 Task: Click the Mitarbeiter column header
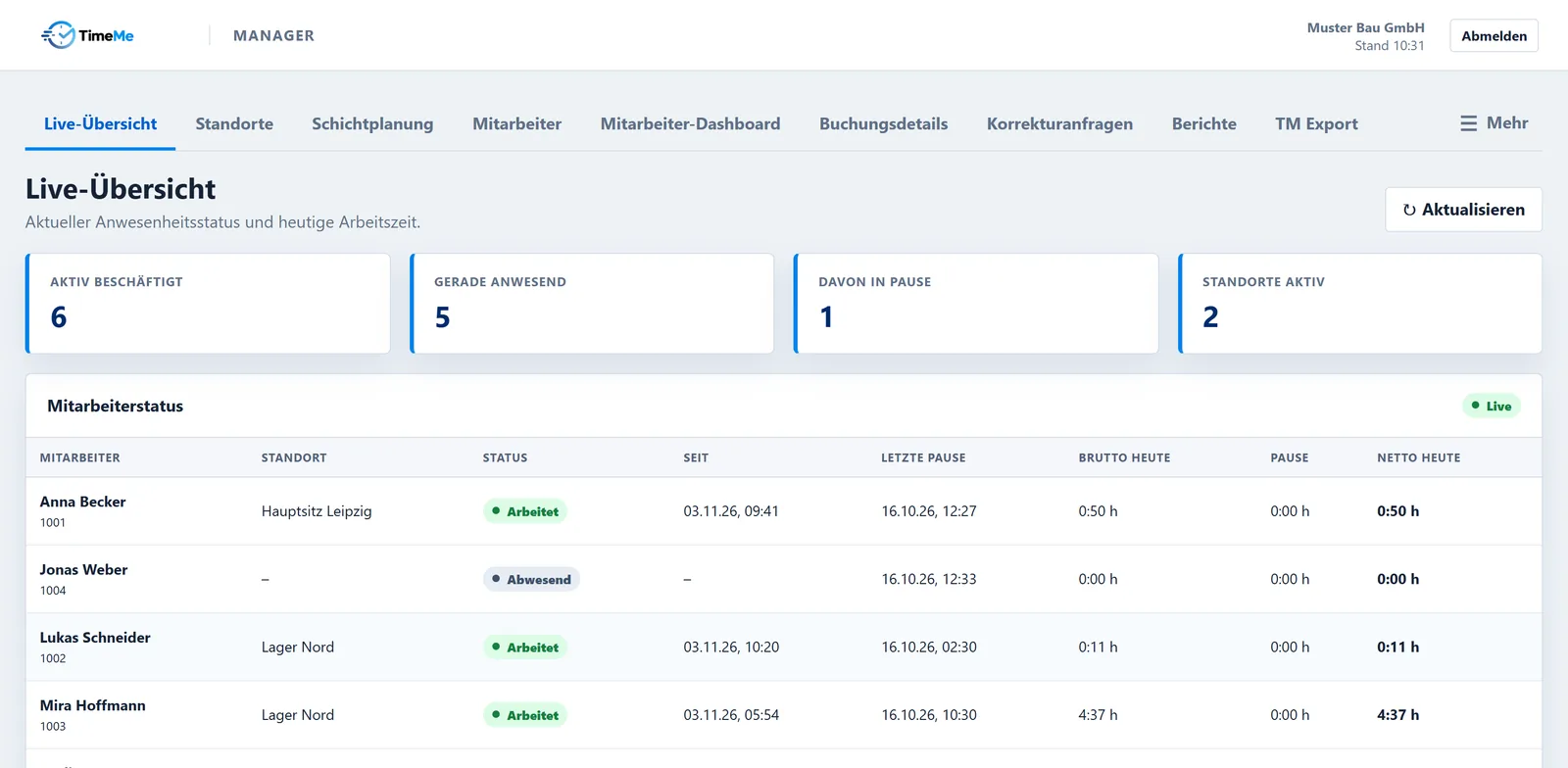click(80, 457)
